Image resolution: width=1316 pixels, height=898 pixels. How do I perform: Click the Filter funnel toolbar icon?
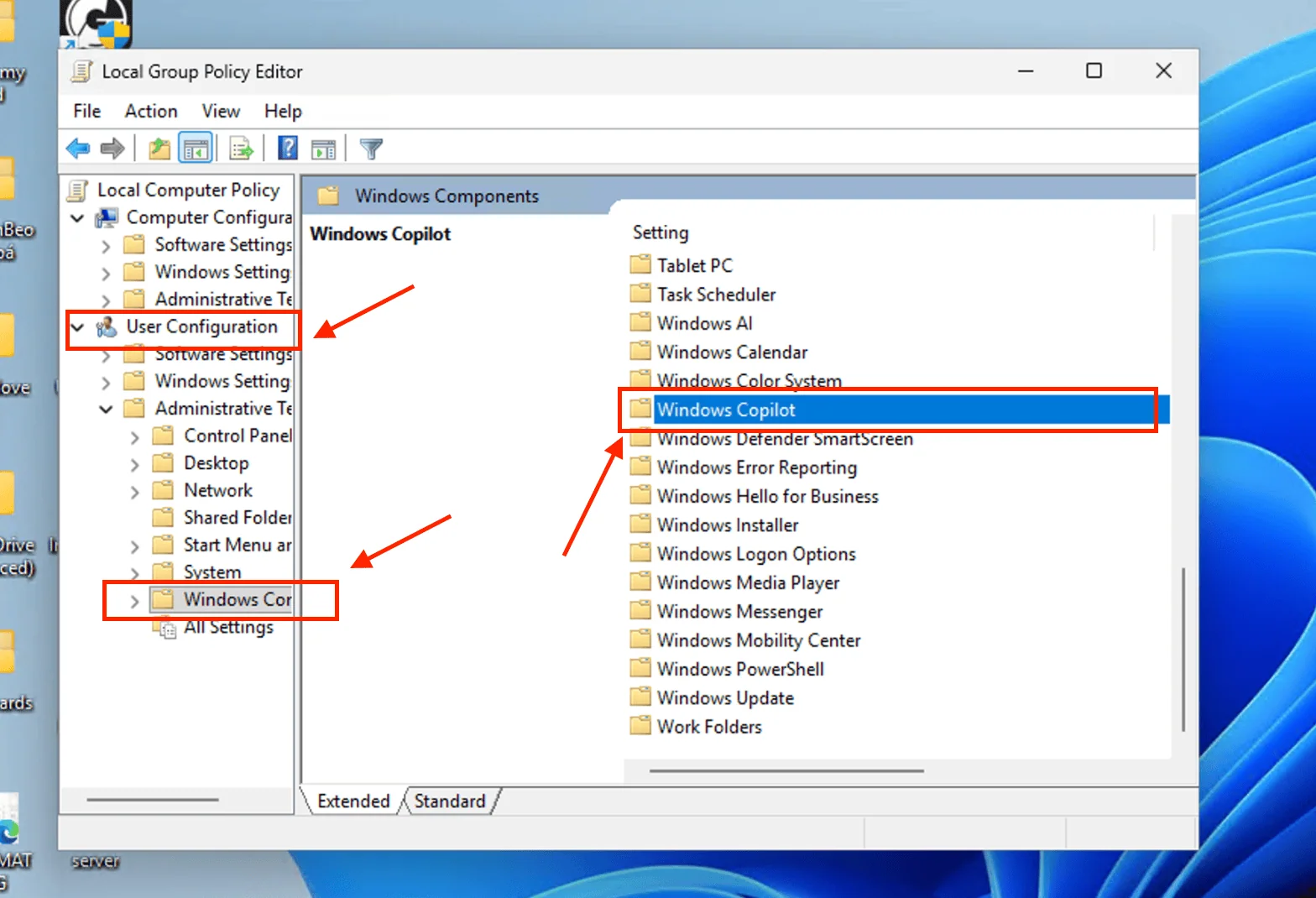click(371, 149)
